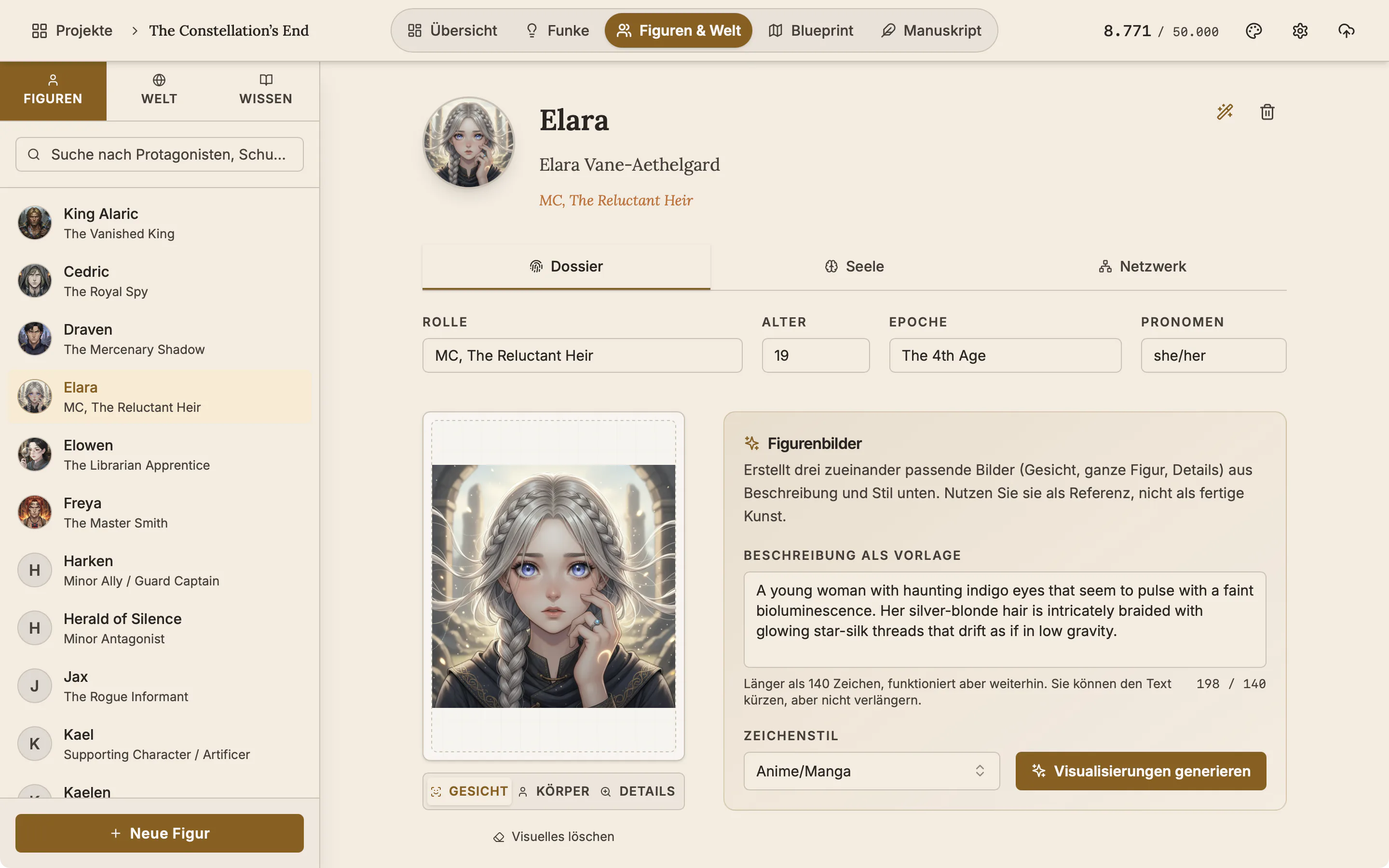The width and height of the screenshot is (1389, 868).
Task: Click the Elara face image thumbnail
Action: 553,586
